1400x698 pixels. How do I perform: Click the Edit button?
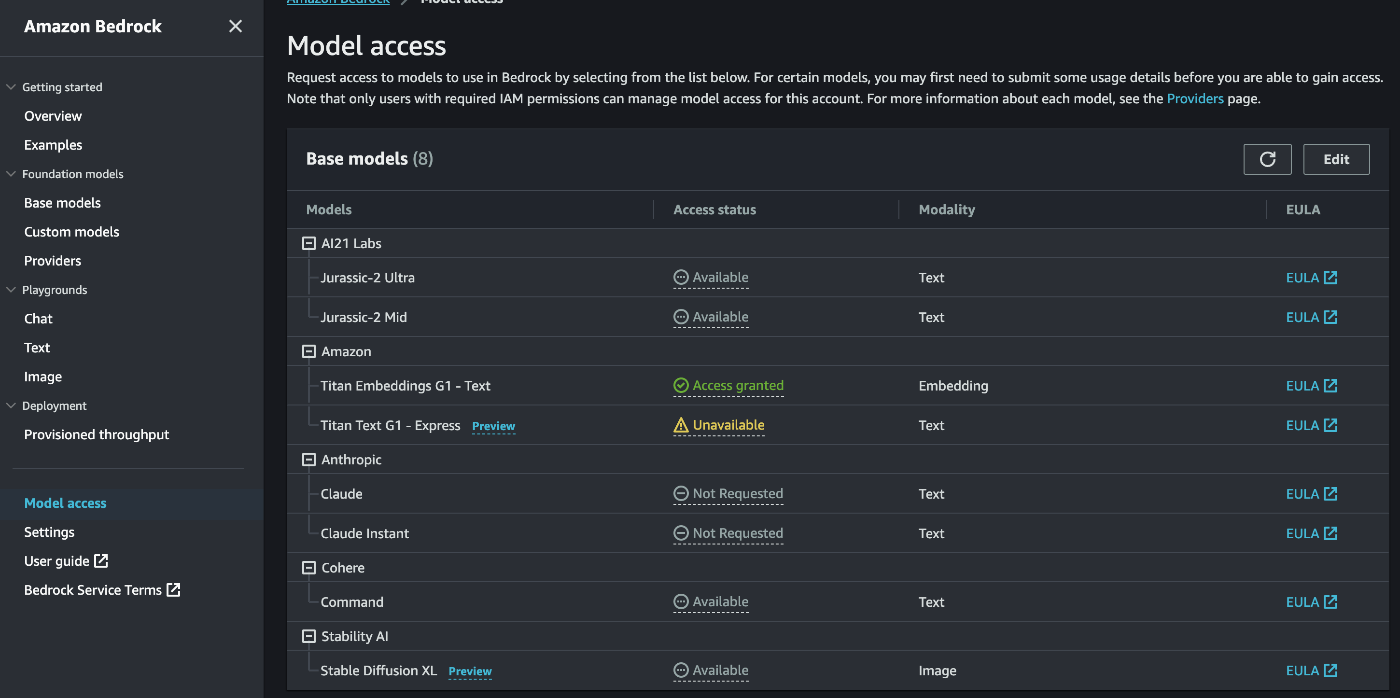pos(1336,159)
